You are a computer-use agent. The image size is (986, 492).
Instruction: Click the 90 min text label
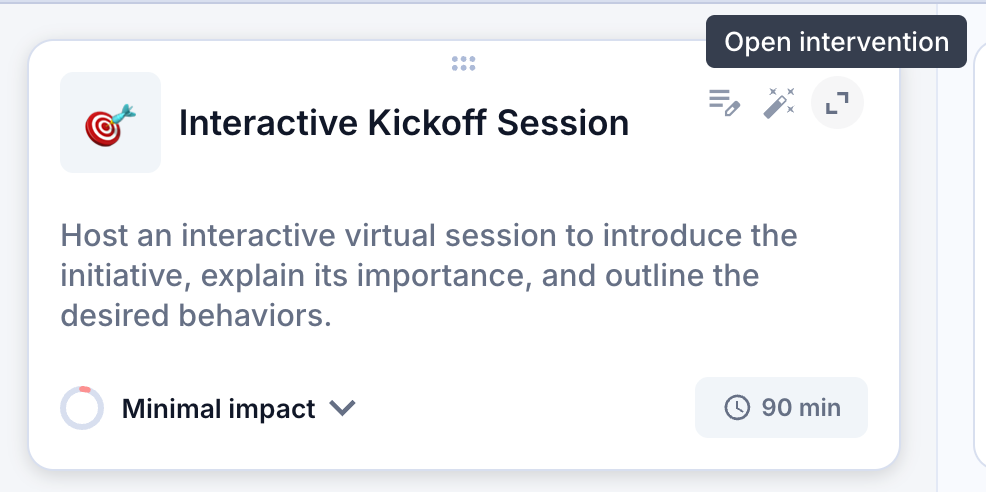click(x=801, y=408)
